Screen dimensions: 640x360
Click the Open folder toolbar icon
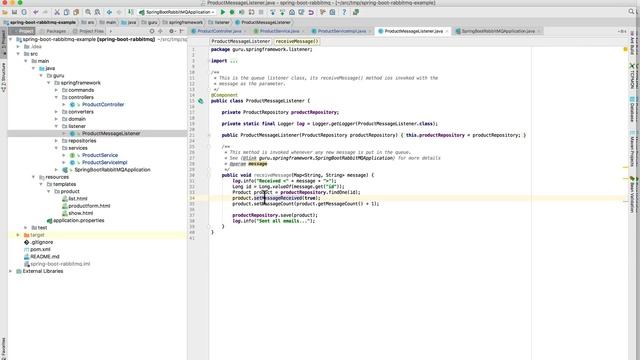[5, 12]
